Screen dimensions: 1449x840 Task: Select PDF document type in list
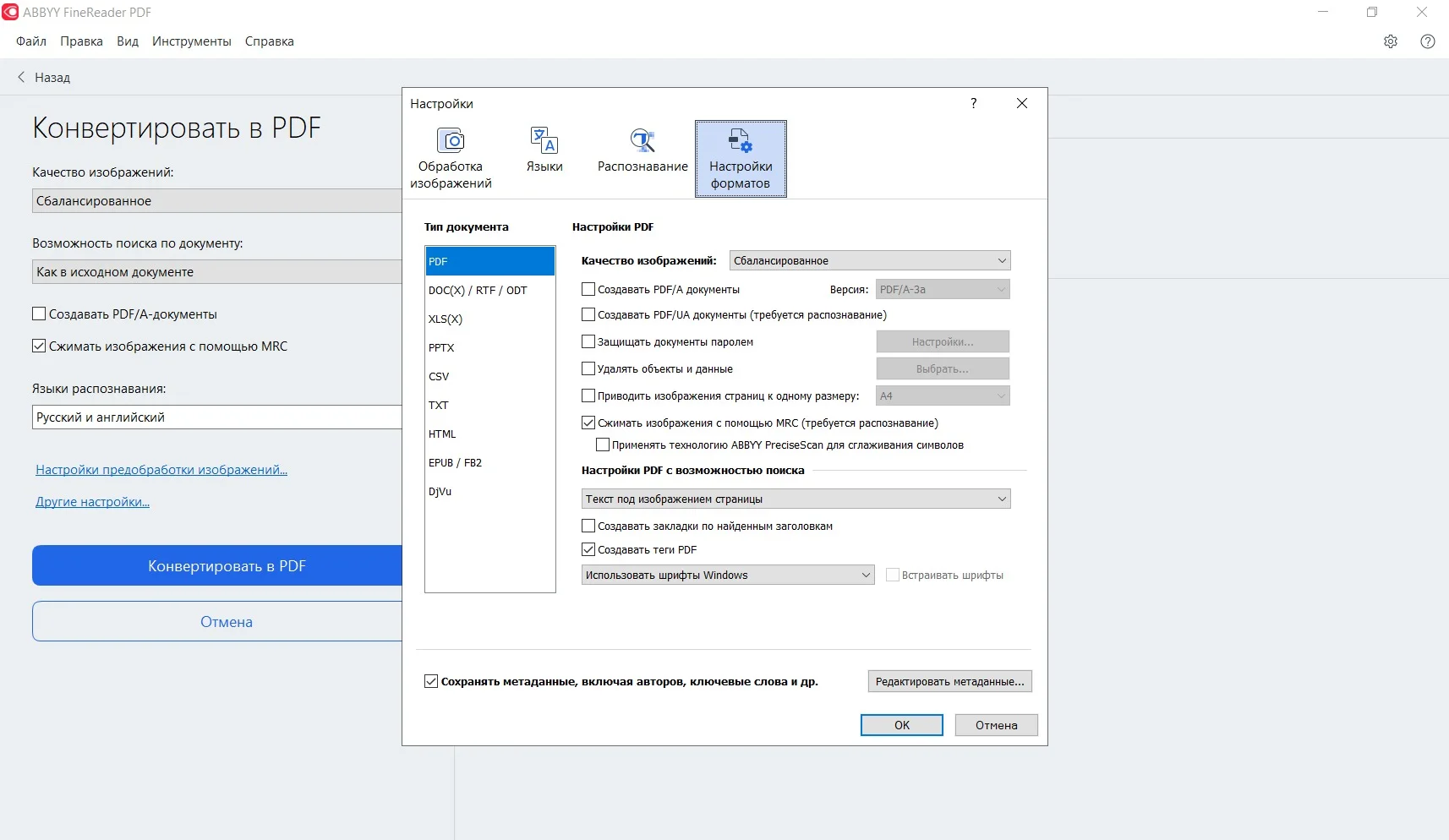click(x=490, y=261)
